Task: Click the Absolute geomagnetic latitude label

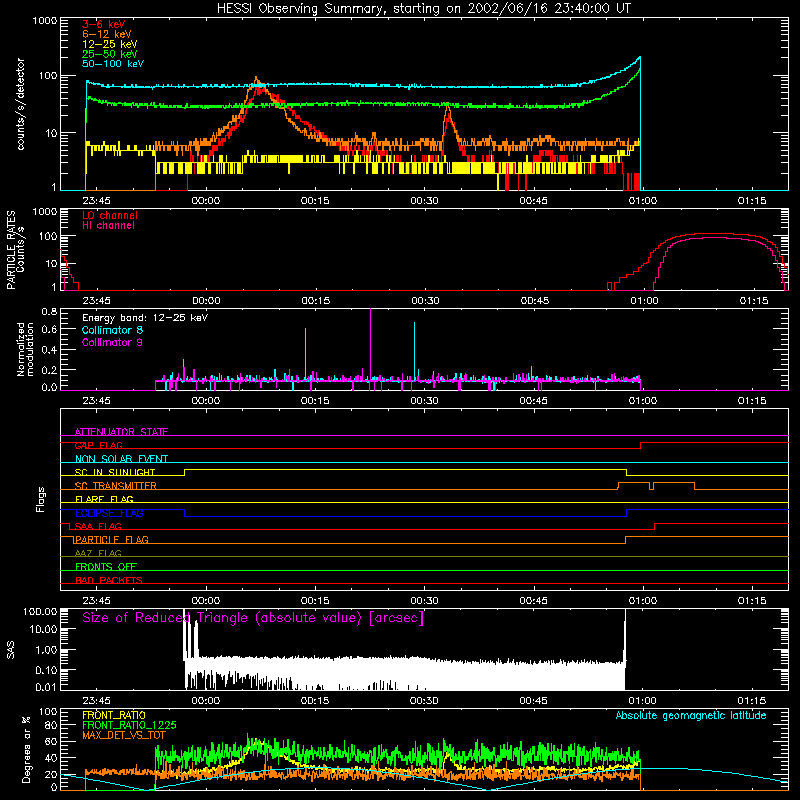Action: (x=691, y=715)
